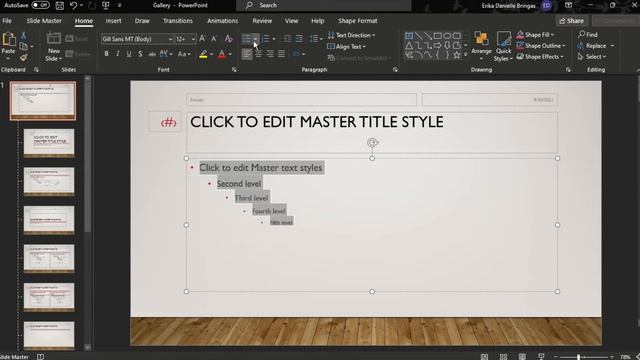Open Line Spacing options
This screenshot has height=360, width=640.
point(316,39)
